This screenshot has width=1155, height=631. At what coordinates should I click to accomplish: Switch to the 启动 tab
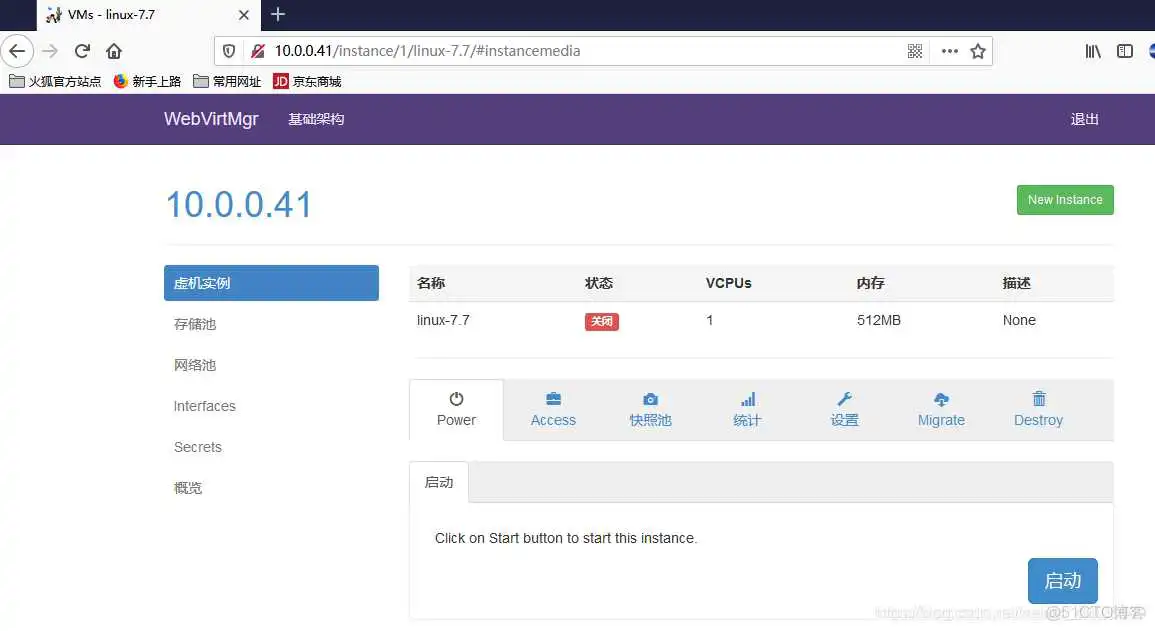438,481
